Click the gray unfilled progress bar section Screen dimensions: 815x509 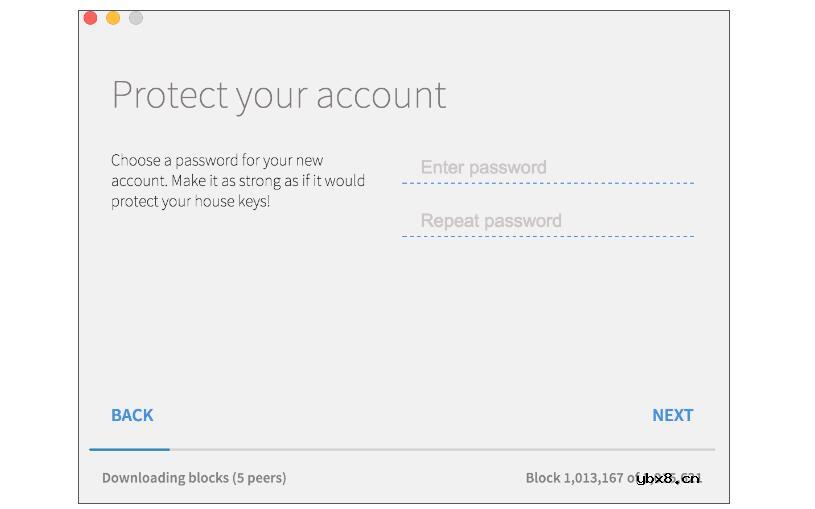(x=440, y=450)
